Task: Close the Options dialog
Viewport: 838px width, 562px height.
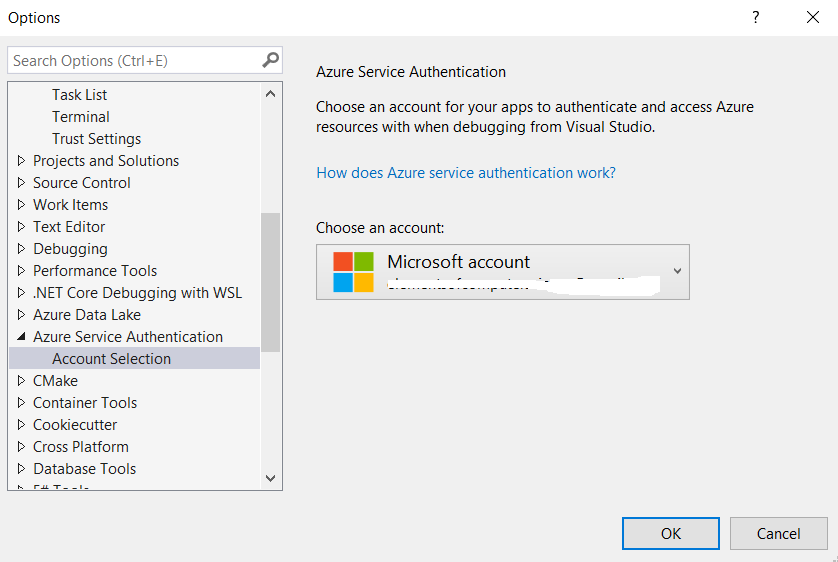Action: click(812, 18)
